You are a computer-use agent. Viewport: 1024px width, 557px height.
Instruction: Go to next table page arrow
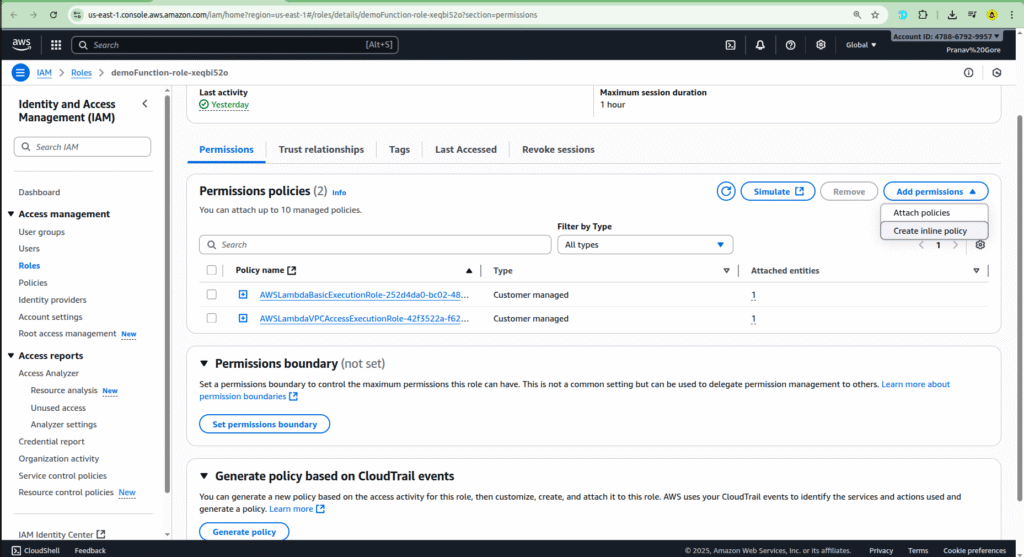coord(955,245)
